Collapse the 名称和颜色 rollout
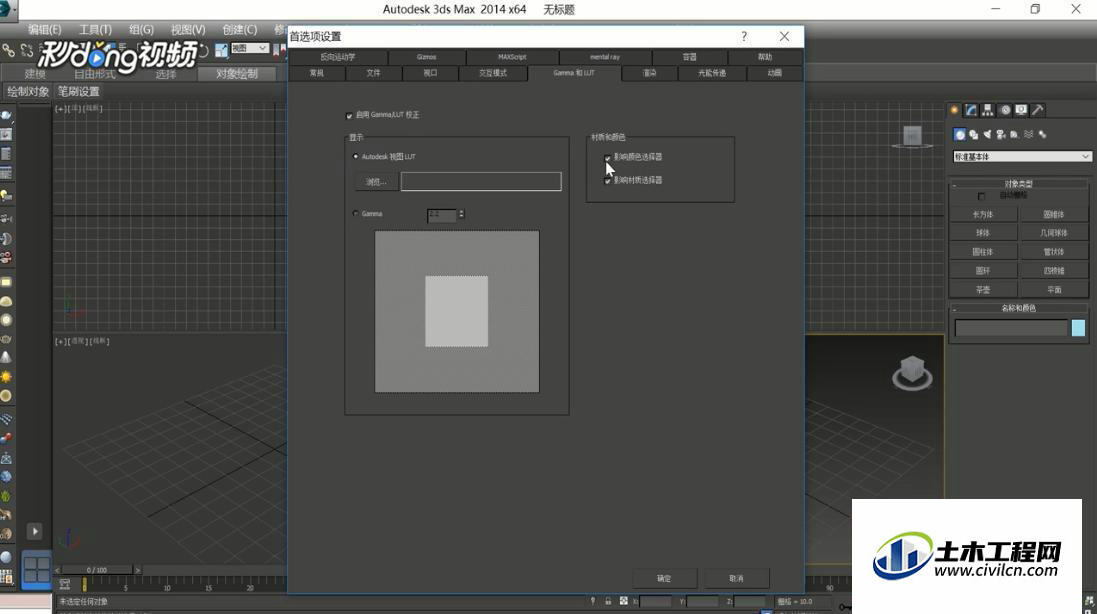Viewport: 1097px width, 614px height. (x=1019, y=308)
